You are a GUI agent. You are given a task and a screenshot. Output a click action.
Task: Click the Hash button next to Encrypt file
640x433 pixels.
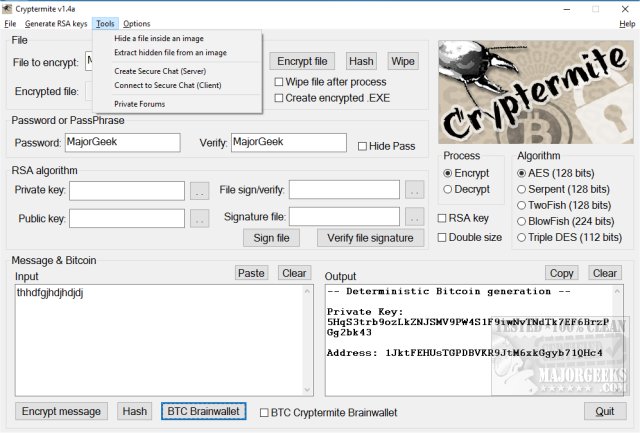pyautogui.click(x=361, y=61)
